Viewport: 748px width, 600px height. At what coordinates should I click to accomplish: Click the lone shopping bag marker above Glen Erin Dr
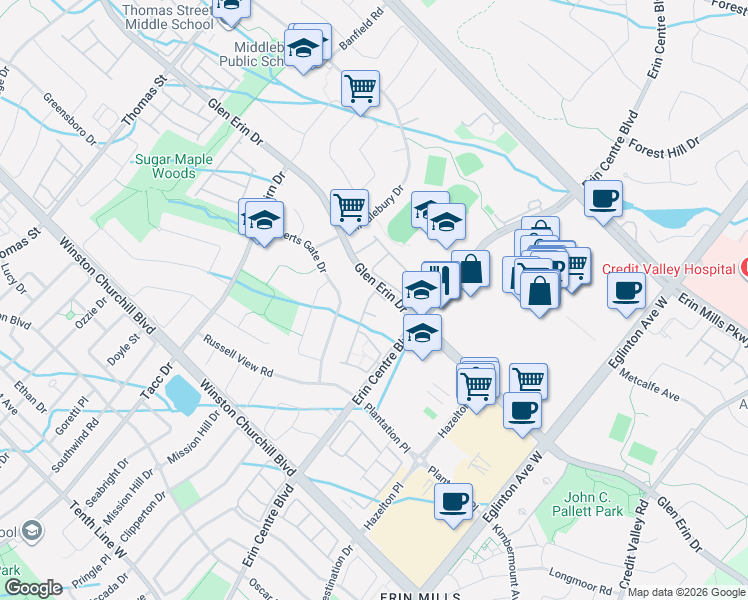(x=470, y=269)
